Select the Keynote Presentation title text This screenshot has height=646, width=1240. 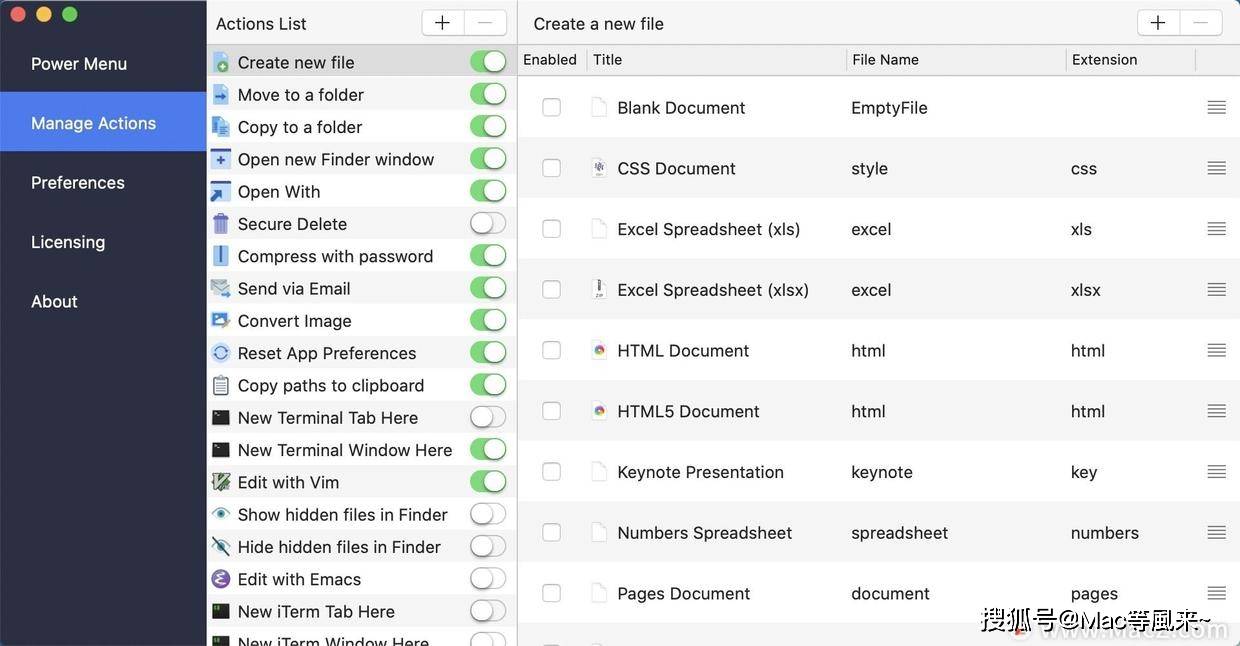(700, 472)
